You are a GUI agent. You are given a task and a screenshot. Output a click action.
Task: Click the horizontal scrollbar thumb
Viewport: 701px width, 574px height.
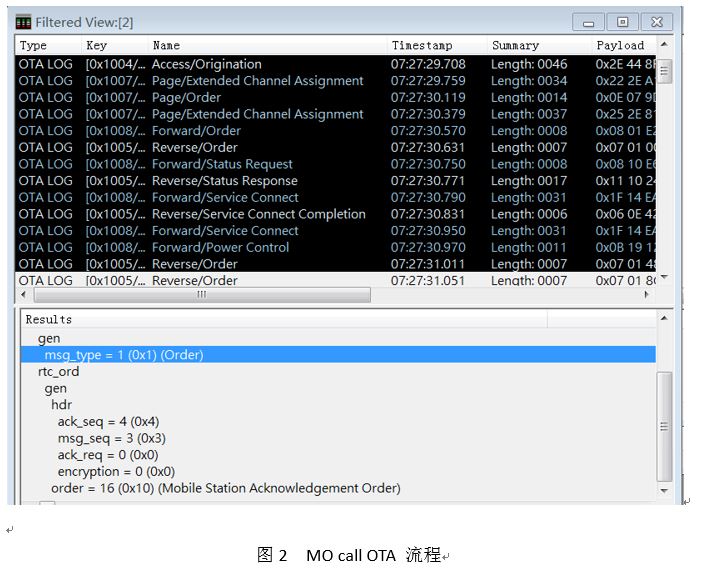[x=202, y=294]
